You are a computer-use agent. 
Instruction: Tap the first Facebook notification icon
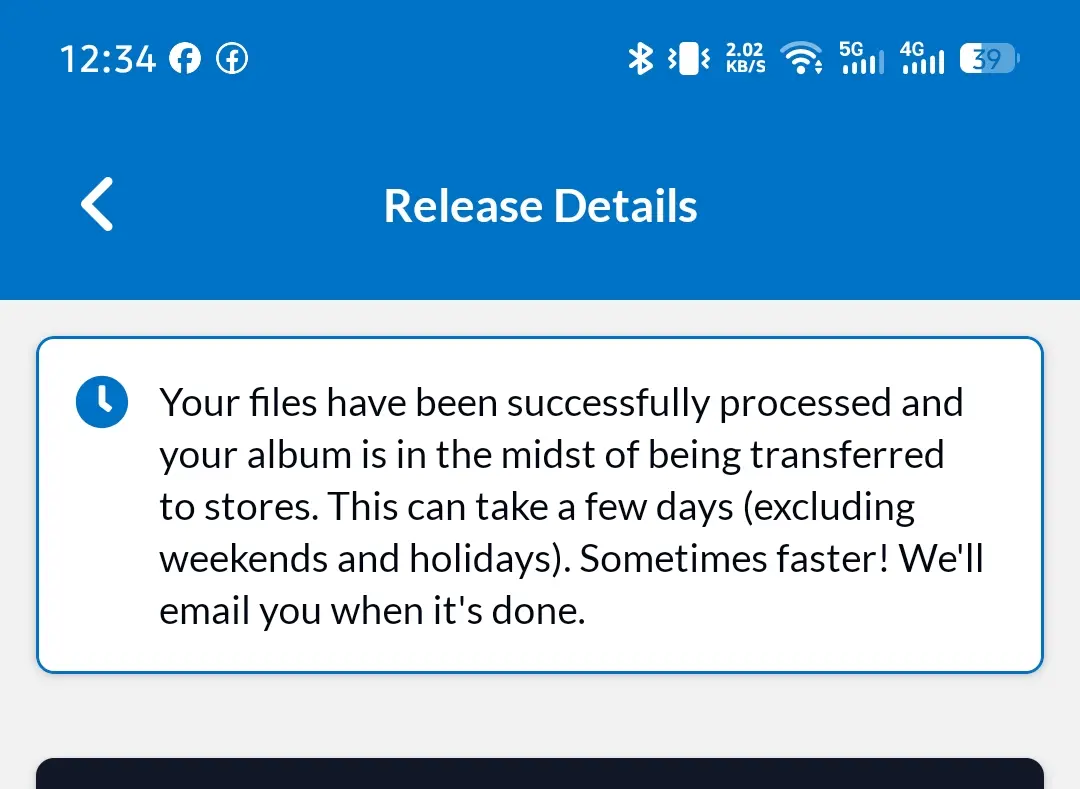pyautogui.click(x=185, y=59)
